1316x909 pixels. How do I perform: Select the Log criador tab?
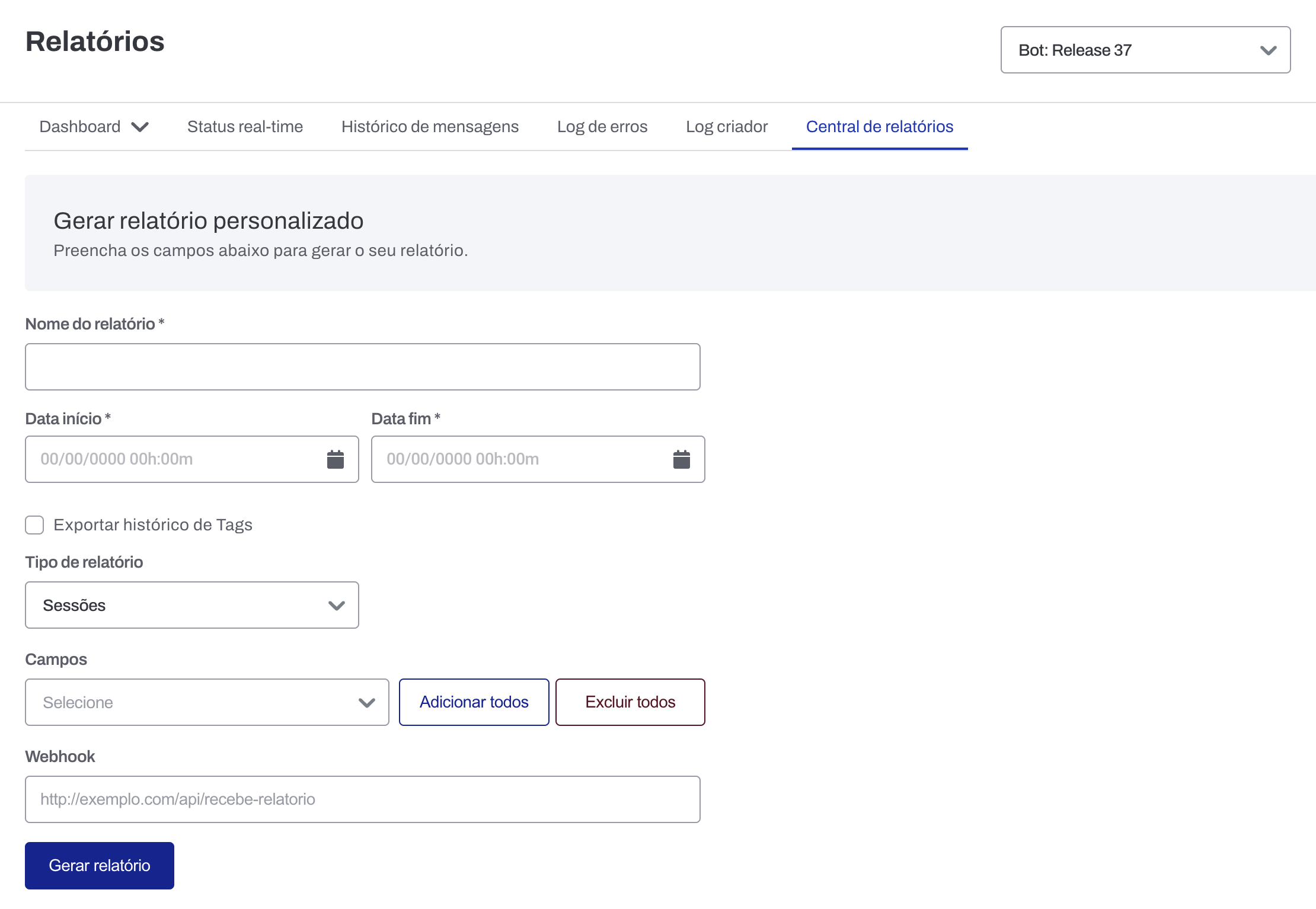click(726, 127)
